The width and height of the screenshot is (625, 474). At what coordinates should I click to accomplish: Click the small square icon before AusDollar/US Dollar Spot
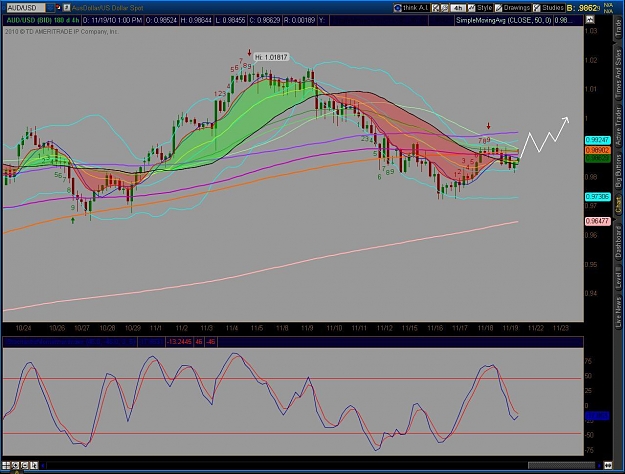67,8
